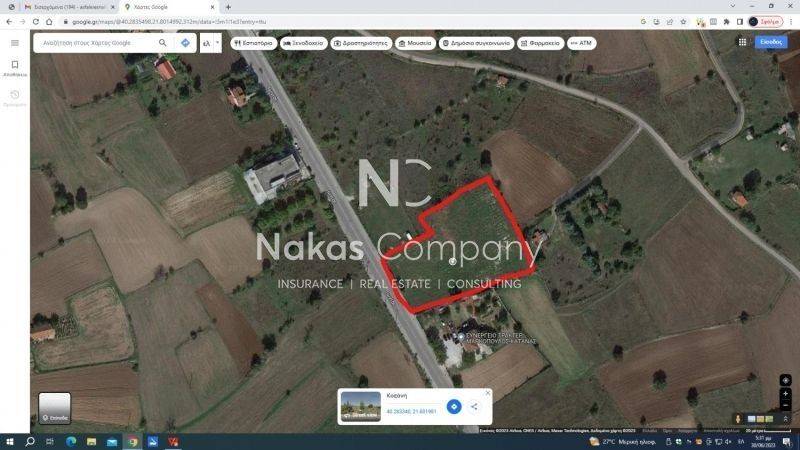Open the saved places bookmark icon
The height and width of the screenshot is (450, 800).
tap(15, 67)
